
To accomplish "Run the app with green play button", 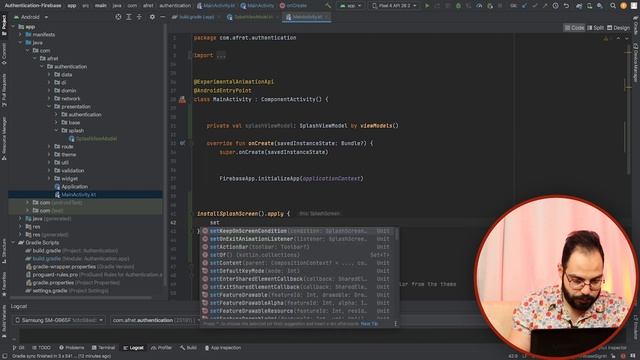I will click(x=427, y=6).
